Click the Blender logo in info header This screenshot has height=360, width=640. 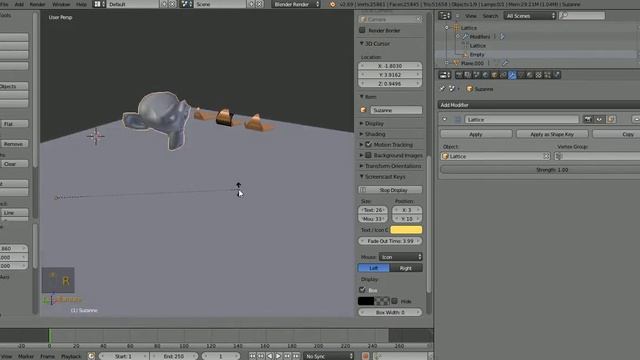coord(332,4)
